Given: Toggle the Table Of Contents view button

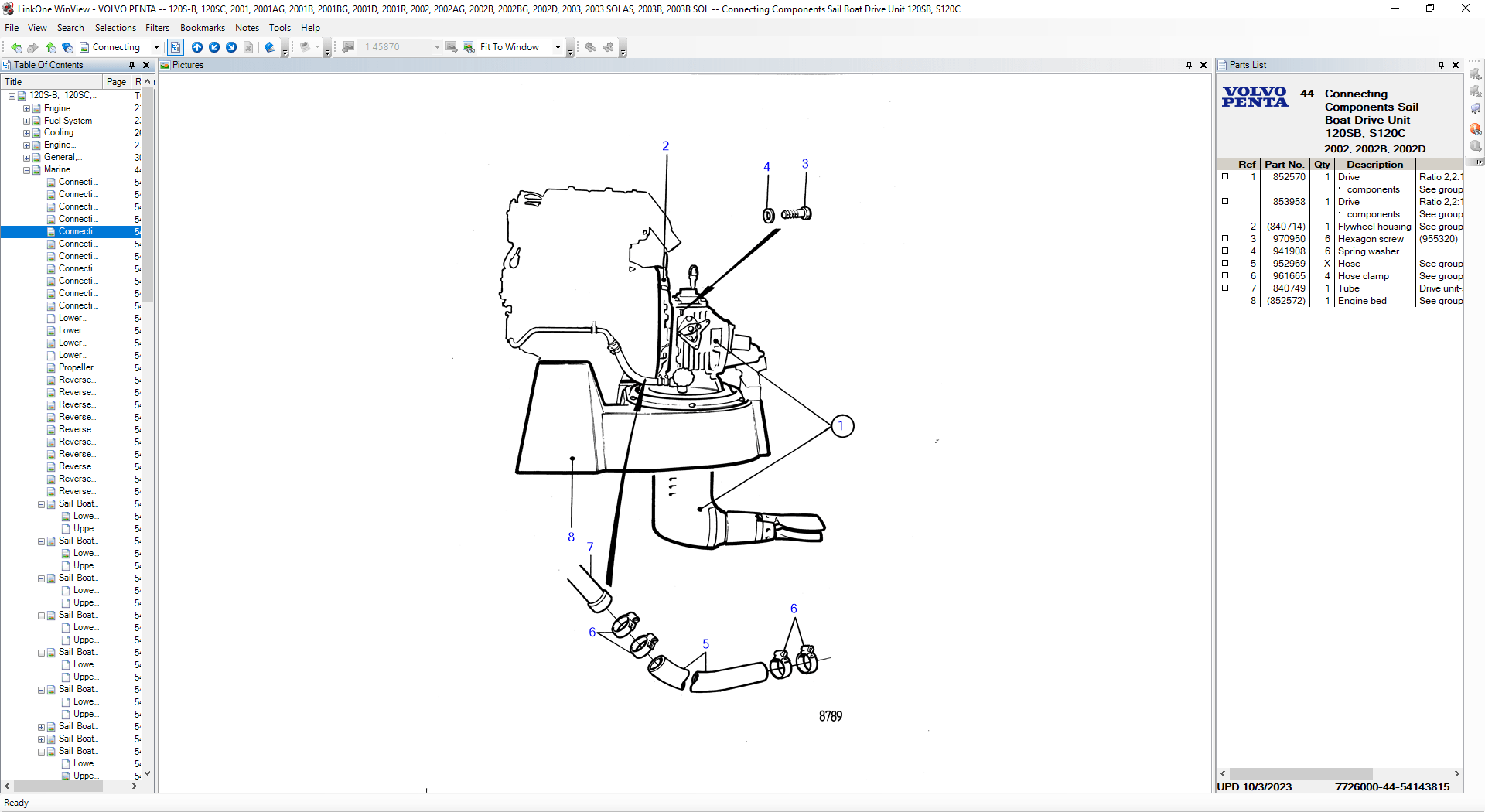Looking at the screenshot, I should tap(176, 47).
